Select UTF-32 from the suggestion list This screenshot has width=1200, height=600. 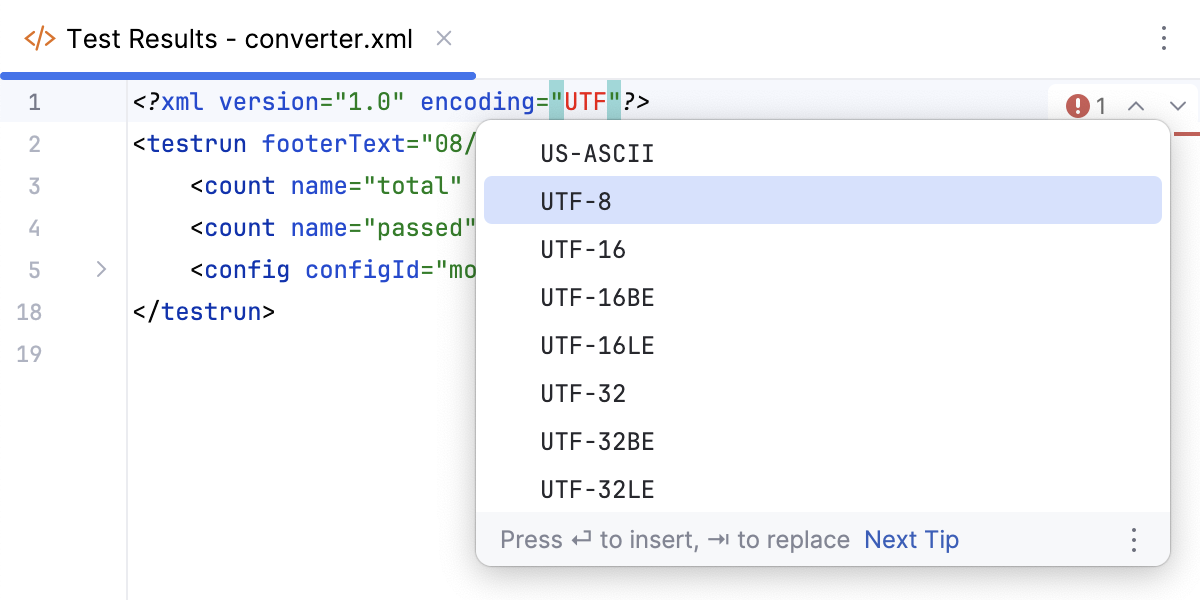click(x=584, y=393)
